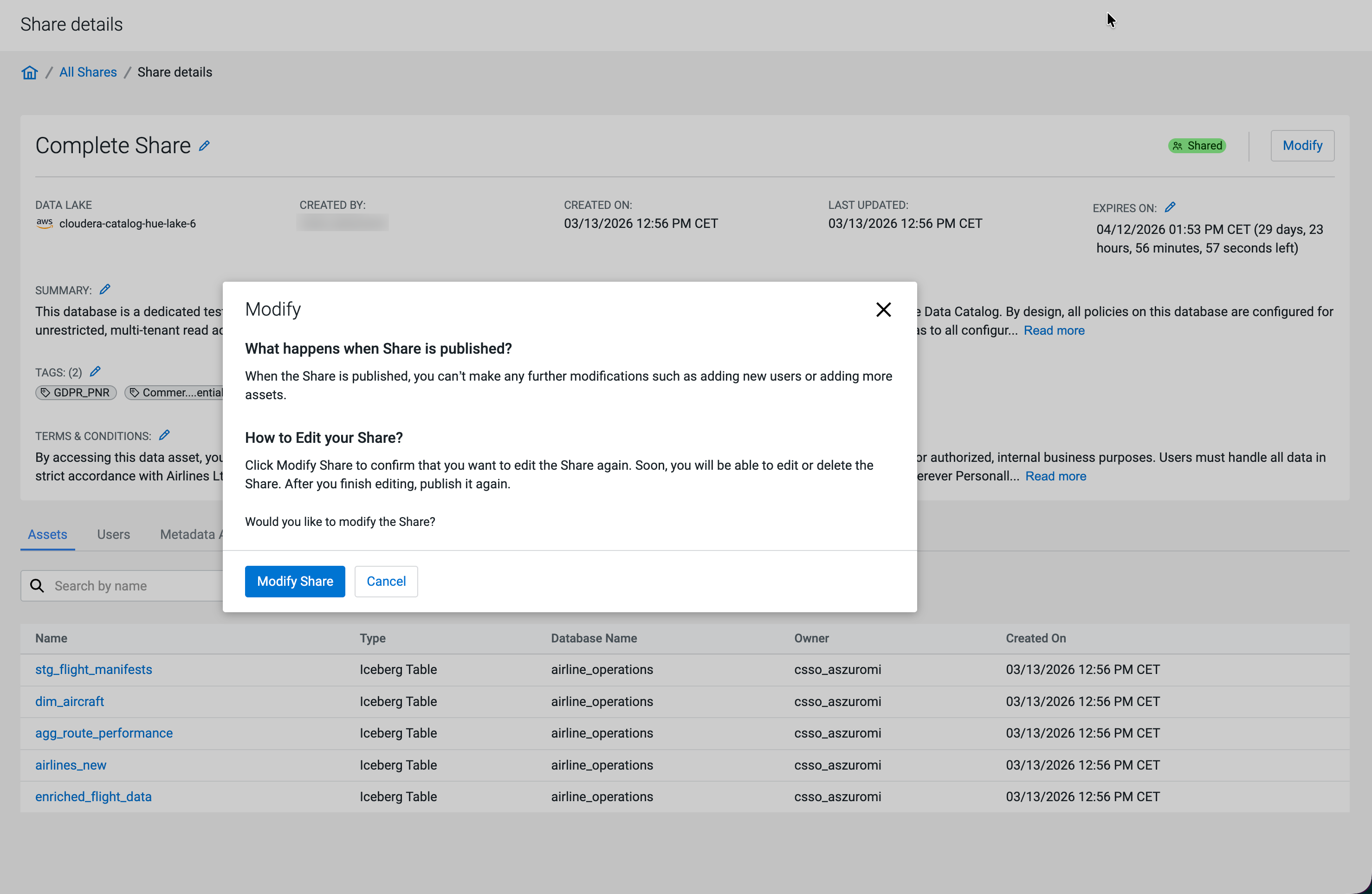Expand Terms & Conditions Read more link
Image resolution: width=1372 pixels, height=894 pixels.
[x=1055, y=476]
